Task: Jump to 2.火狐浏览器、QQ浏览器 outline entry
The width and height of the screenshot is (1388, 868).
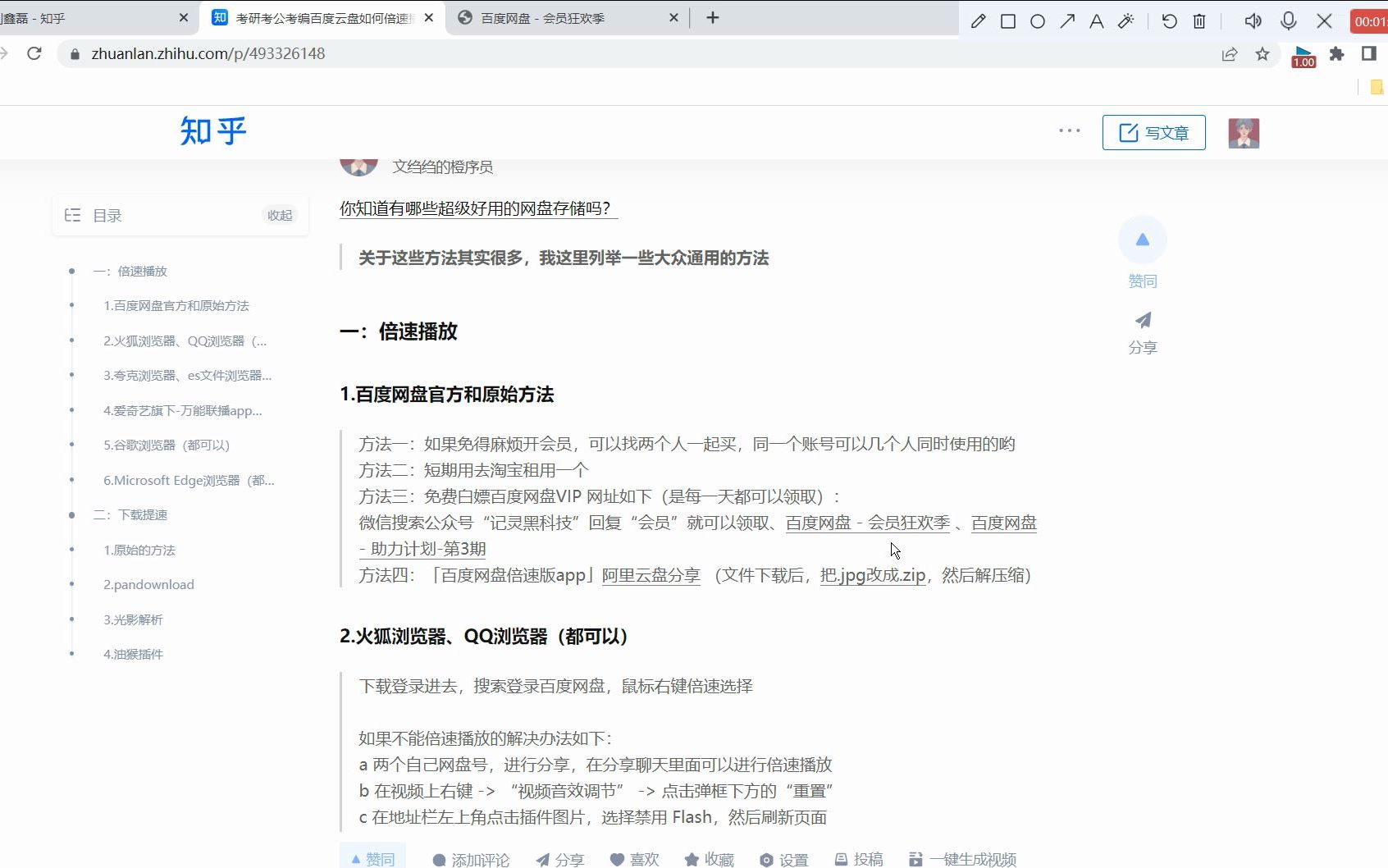Action: [x=185, y=340]
